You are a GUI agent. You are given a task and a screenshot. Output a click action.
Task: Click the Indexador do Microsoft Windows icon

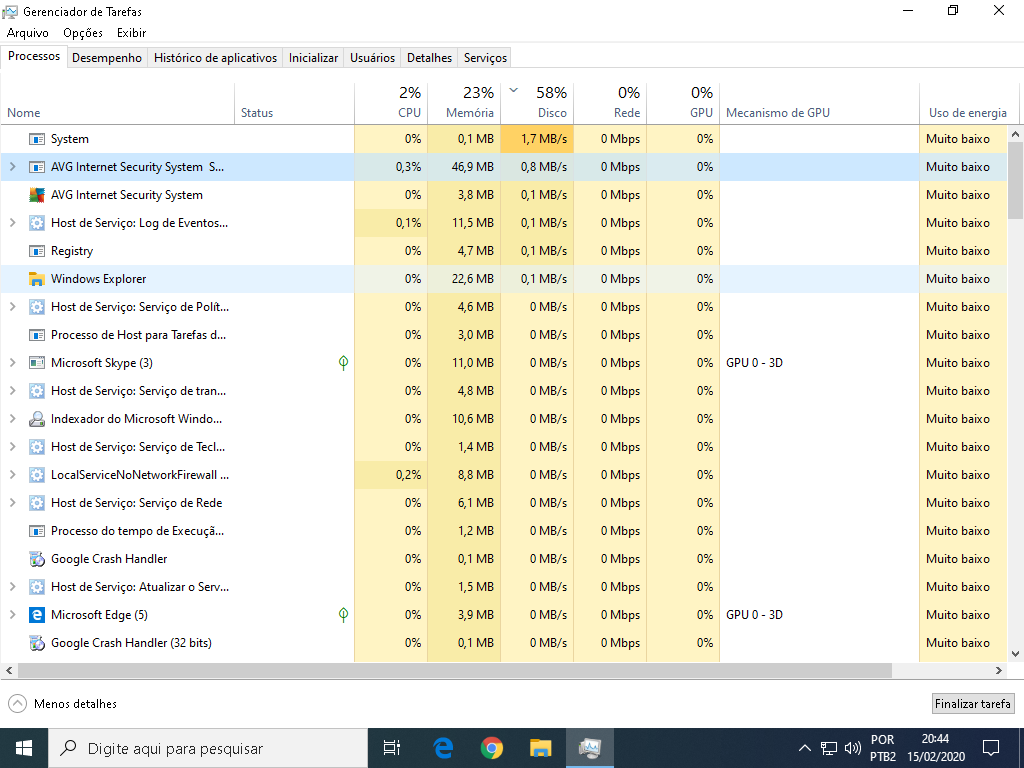37,419
